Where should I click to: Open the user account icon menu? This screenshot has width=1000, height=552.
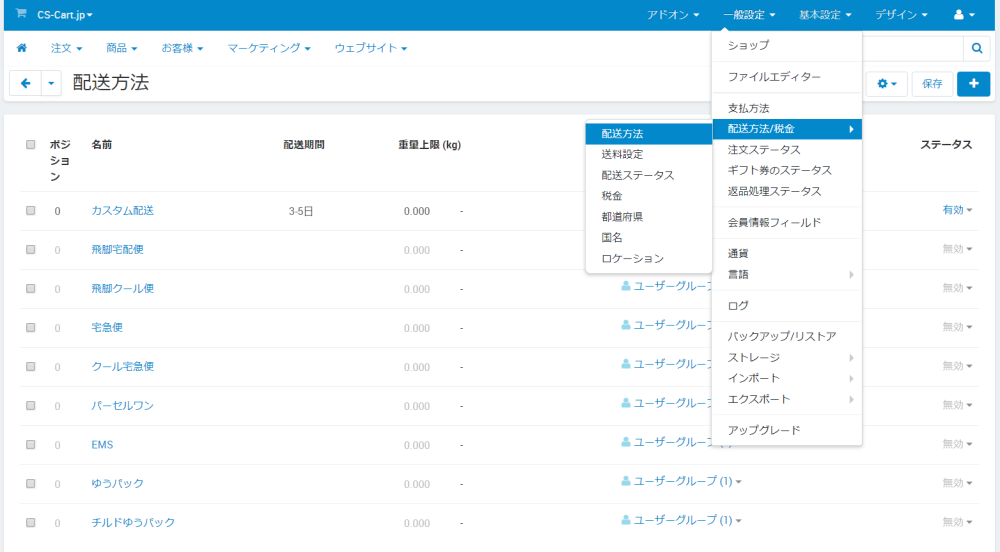pyautogui.click(x=964, y=15)
